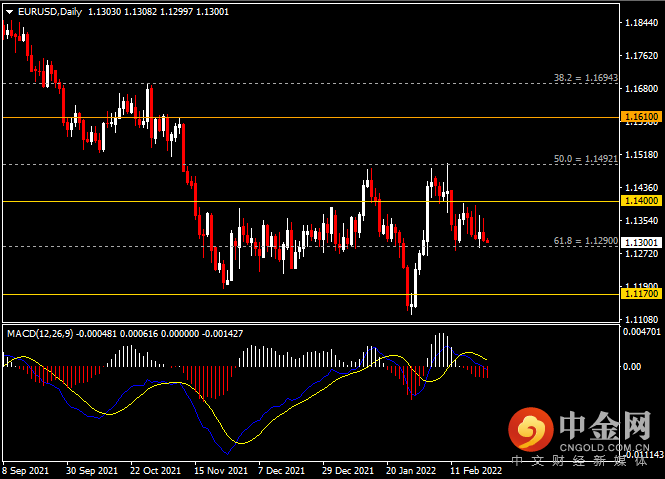Select the orange 1.16100 price tag
This screenshot has height=479, width=665.
[641, 116]
